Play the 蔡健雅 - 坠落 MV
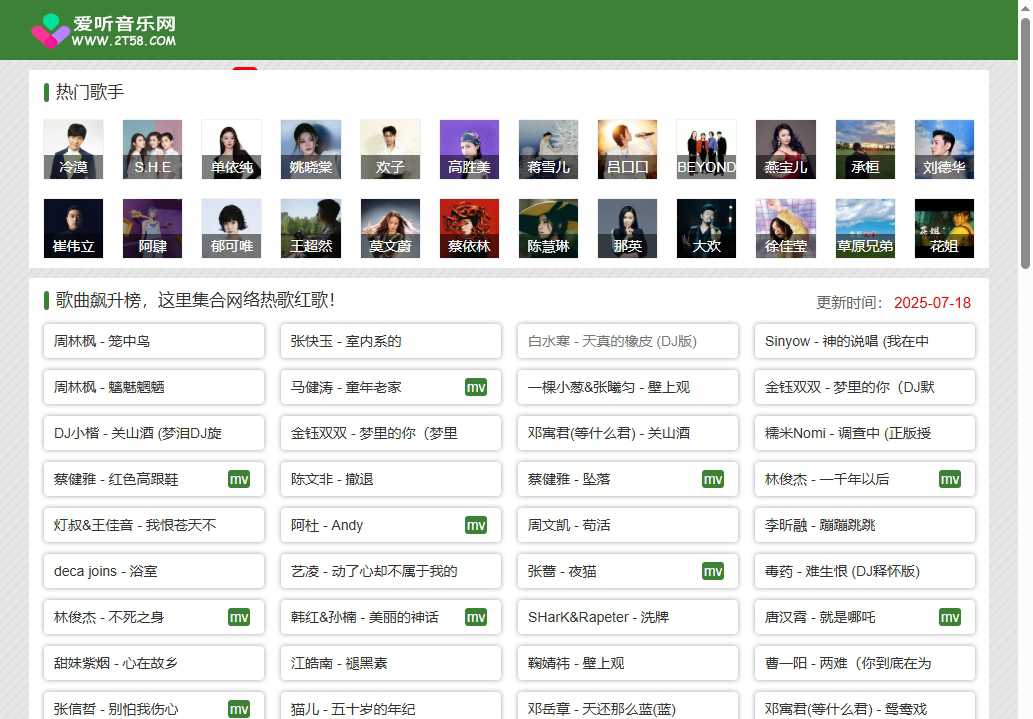Image resolution: width=1033 pixels, height=719 pixels. tap(713, 479)
